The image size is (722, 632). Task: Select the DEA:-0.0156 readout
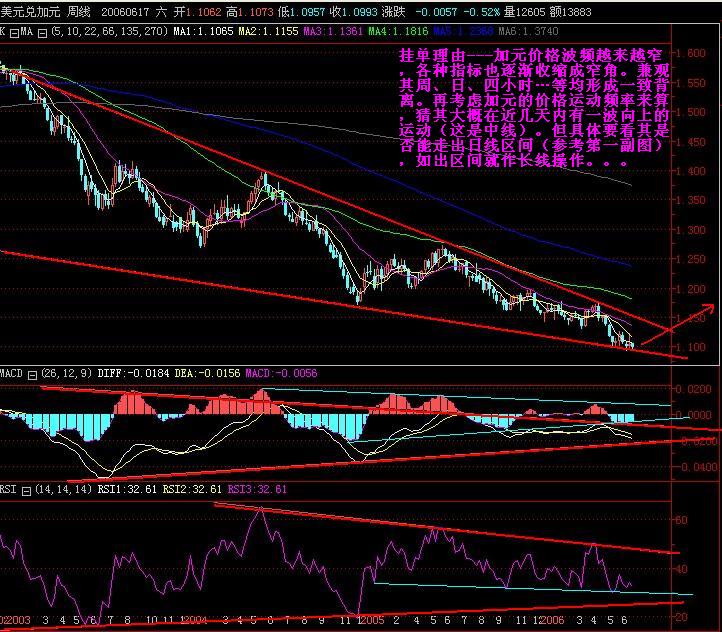[x=207, y=373]
